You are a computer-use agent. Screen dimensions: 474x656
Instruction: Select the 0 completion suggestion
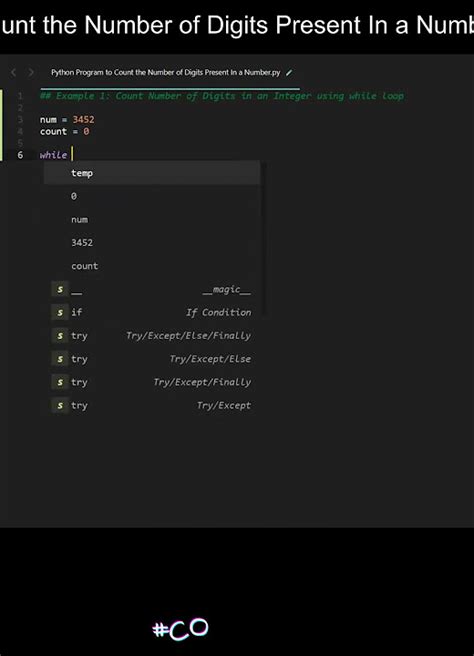tap(152, 196)
